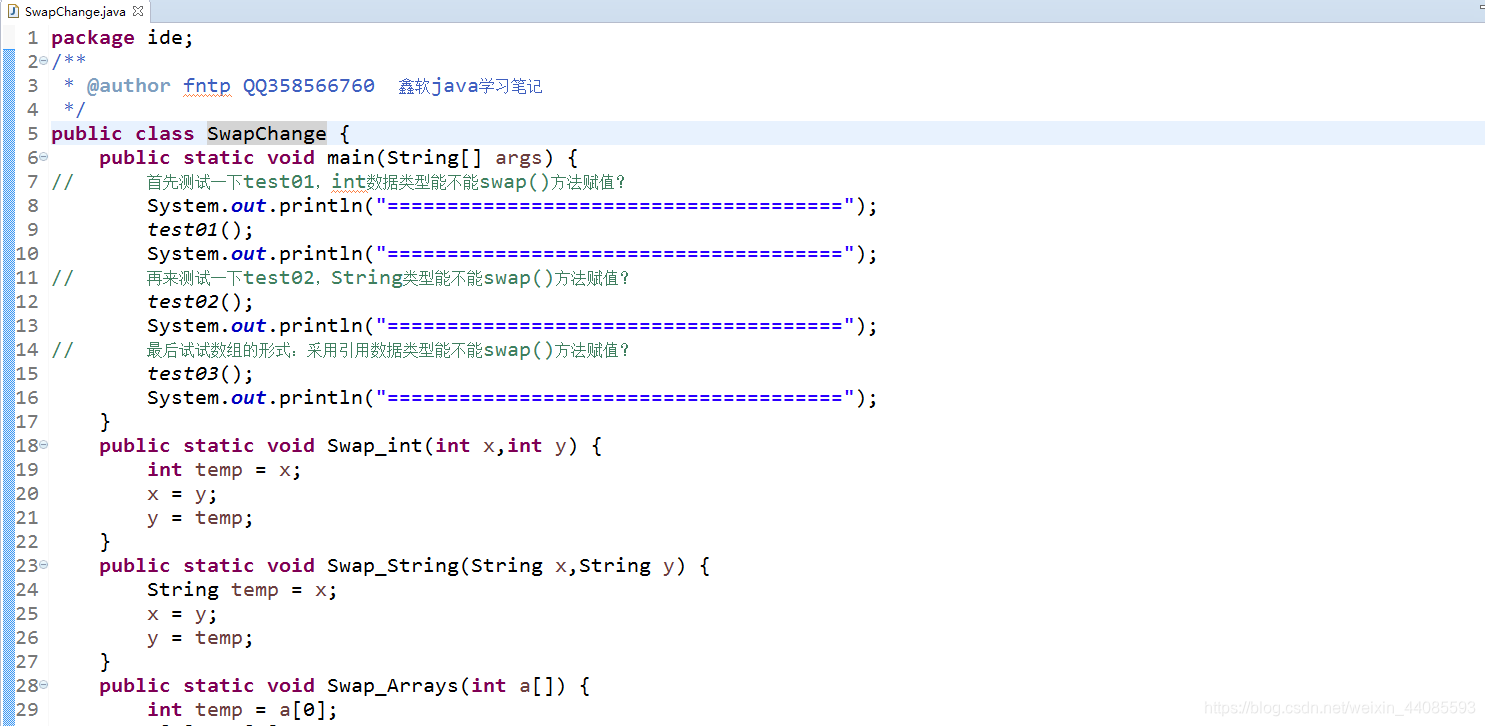This screenshot has width=1485, height=726.
Task: Click the 'Swap_Arrays' method name
Action: point(393,686)
